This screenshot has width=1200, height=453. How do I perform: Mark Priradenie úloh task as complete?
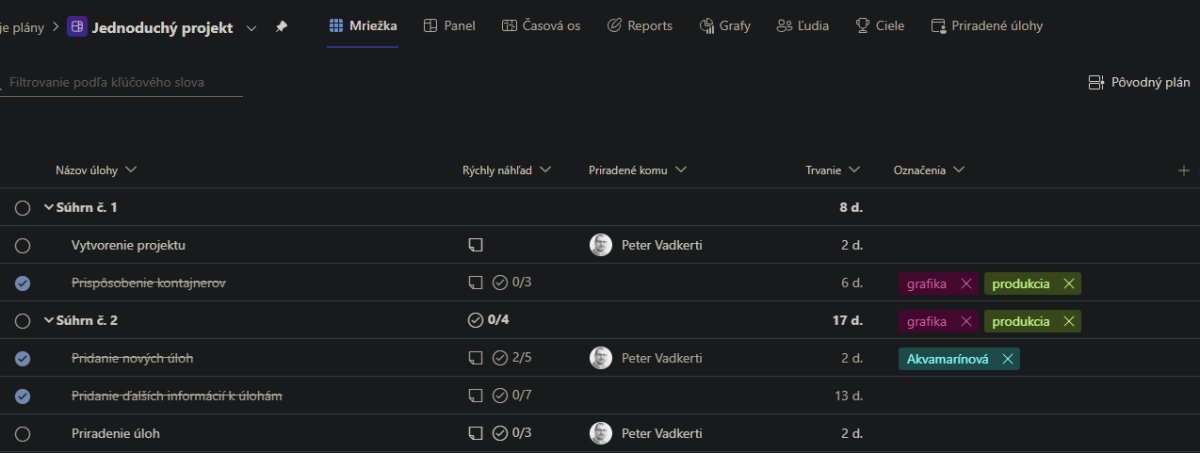click(23, 434)
